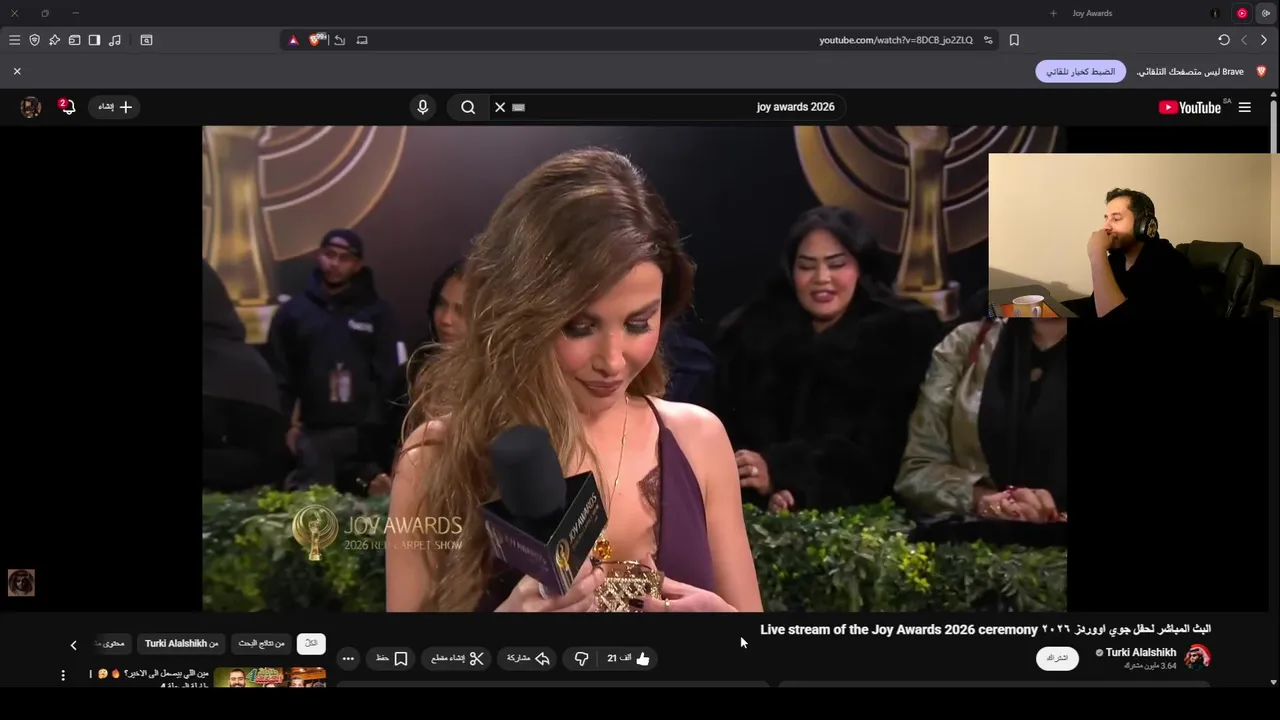Click the cast device icon in address bar
1280x720 pixels.
pos(362,40)
